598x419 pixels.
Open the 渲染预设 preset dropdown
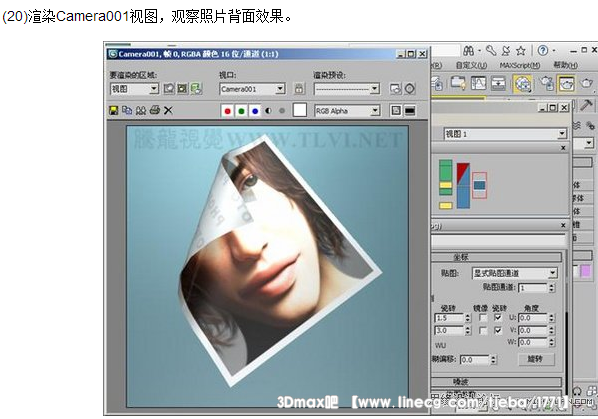click(347, 89)
